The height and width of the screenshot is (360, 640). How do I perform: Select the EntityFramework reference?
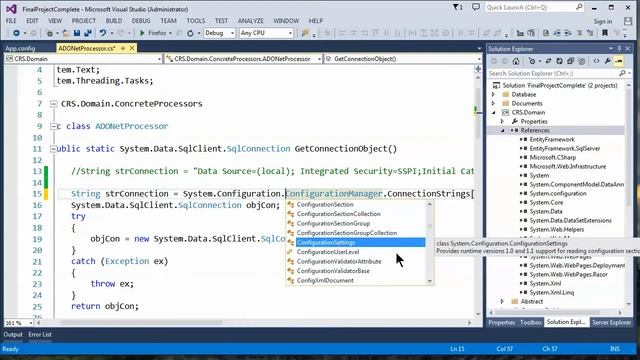(552, 140)
